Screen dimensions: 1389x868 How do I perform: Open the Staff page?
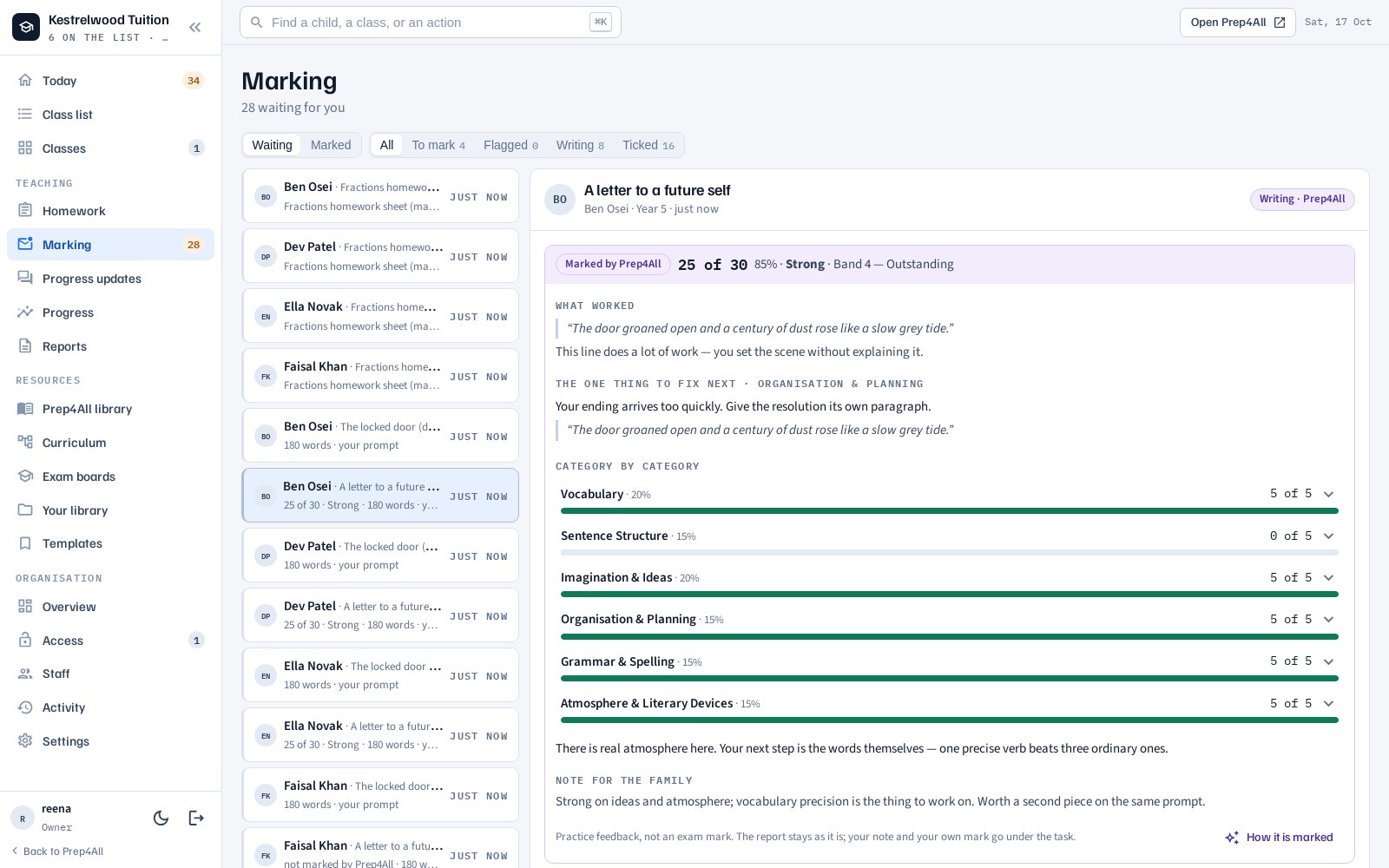(110, 674)
